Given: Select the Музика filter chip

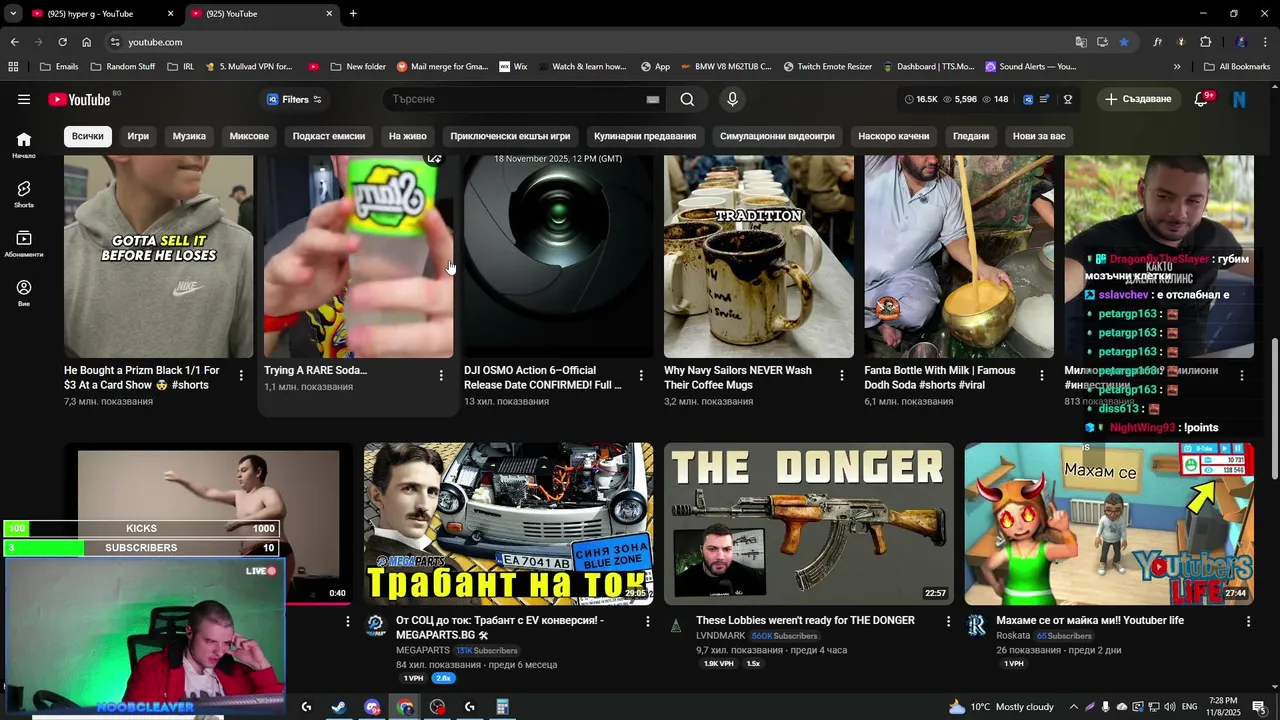Looking at the screenshot, I should 189,136.
